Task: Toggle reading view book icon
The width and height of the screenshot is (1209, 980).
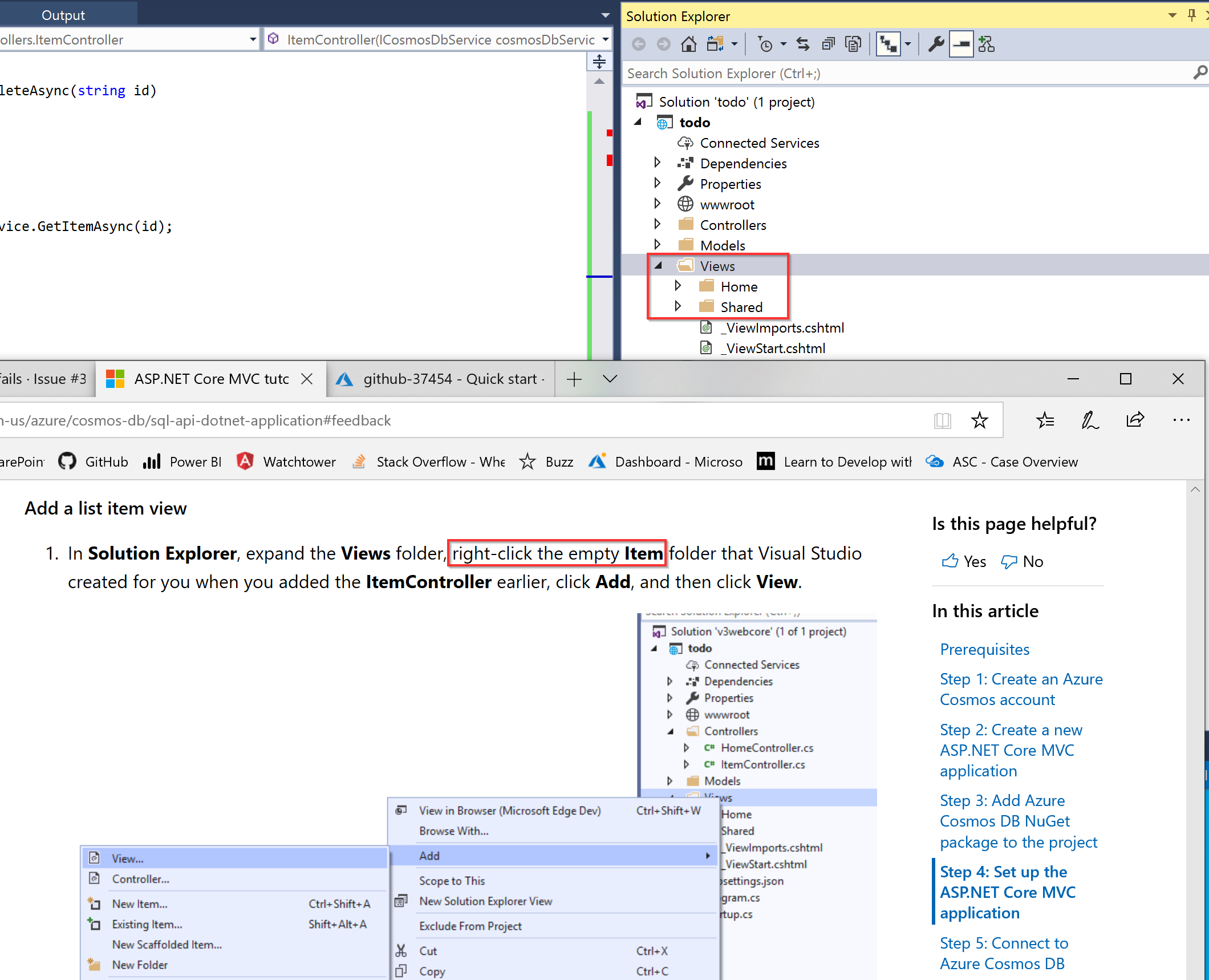Action: click(942, 420)
